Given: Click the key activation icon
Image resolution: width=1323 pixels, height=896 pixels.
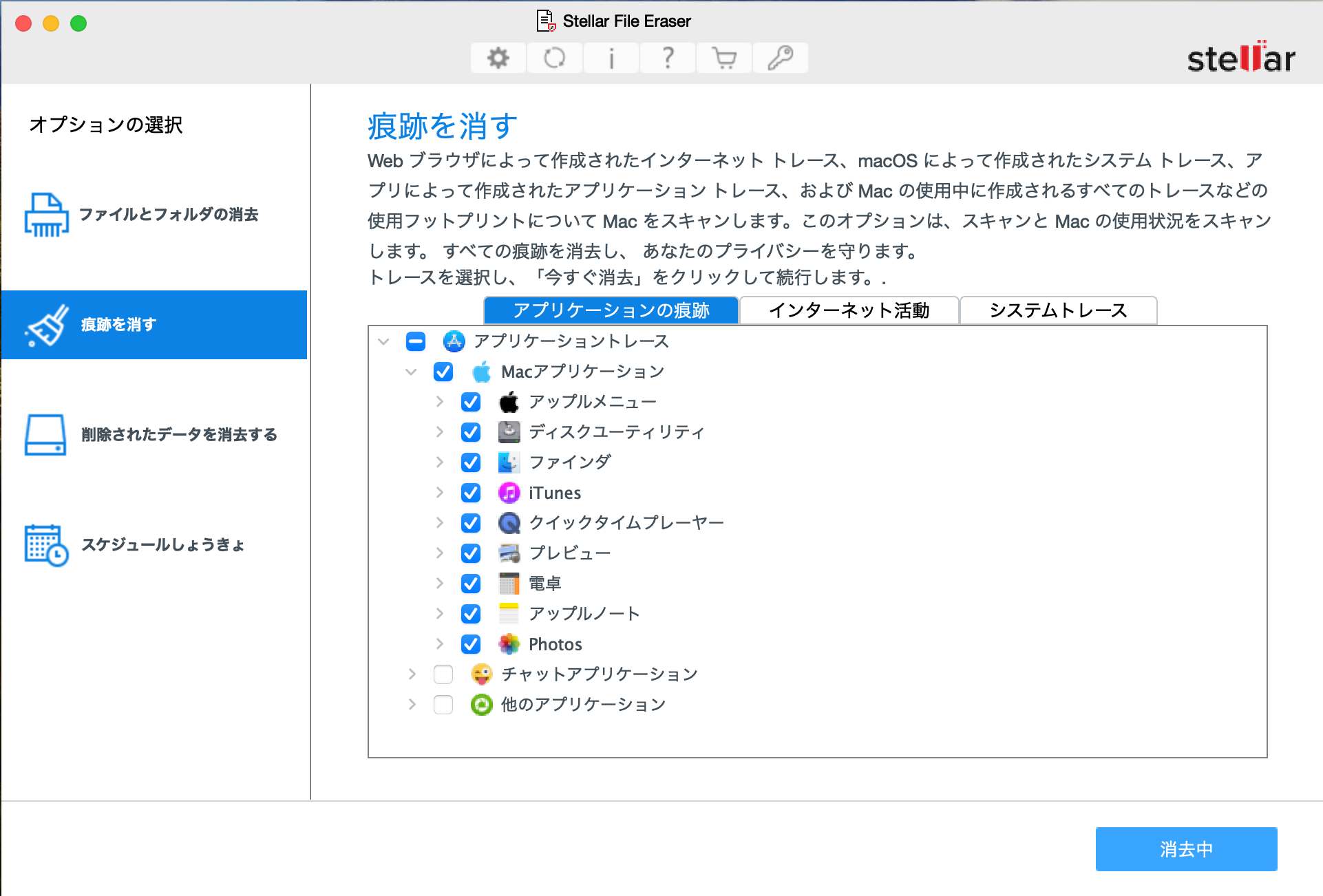Looking at the screenshot, I should coord(781,58).
